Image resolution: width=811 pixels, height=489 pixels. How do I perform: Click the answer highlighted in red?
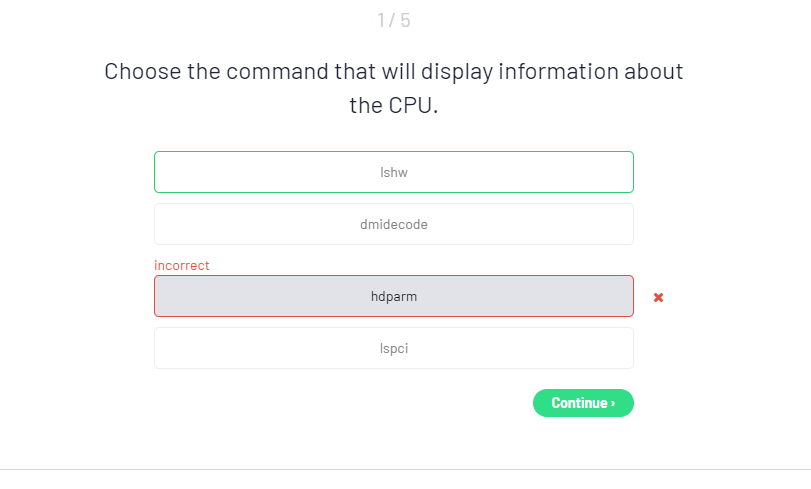[x=394, y=296]
